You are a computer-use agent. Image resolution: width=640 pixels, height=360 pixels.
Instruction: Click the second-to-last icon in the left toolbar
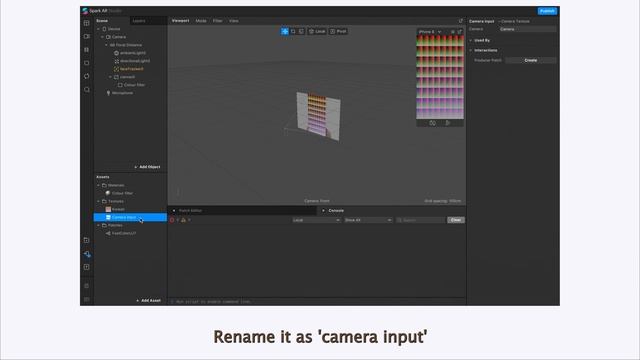pos(87,286)
